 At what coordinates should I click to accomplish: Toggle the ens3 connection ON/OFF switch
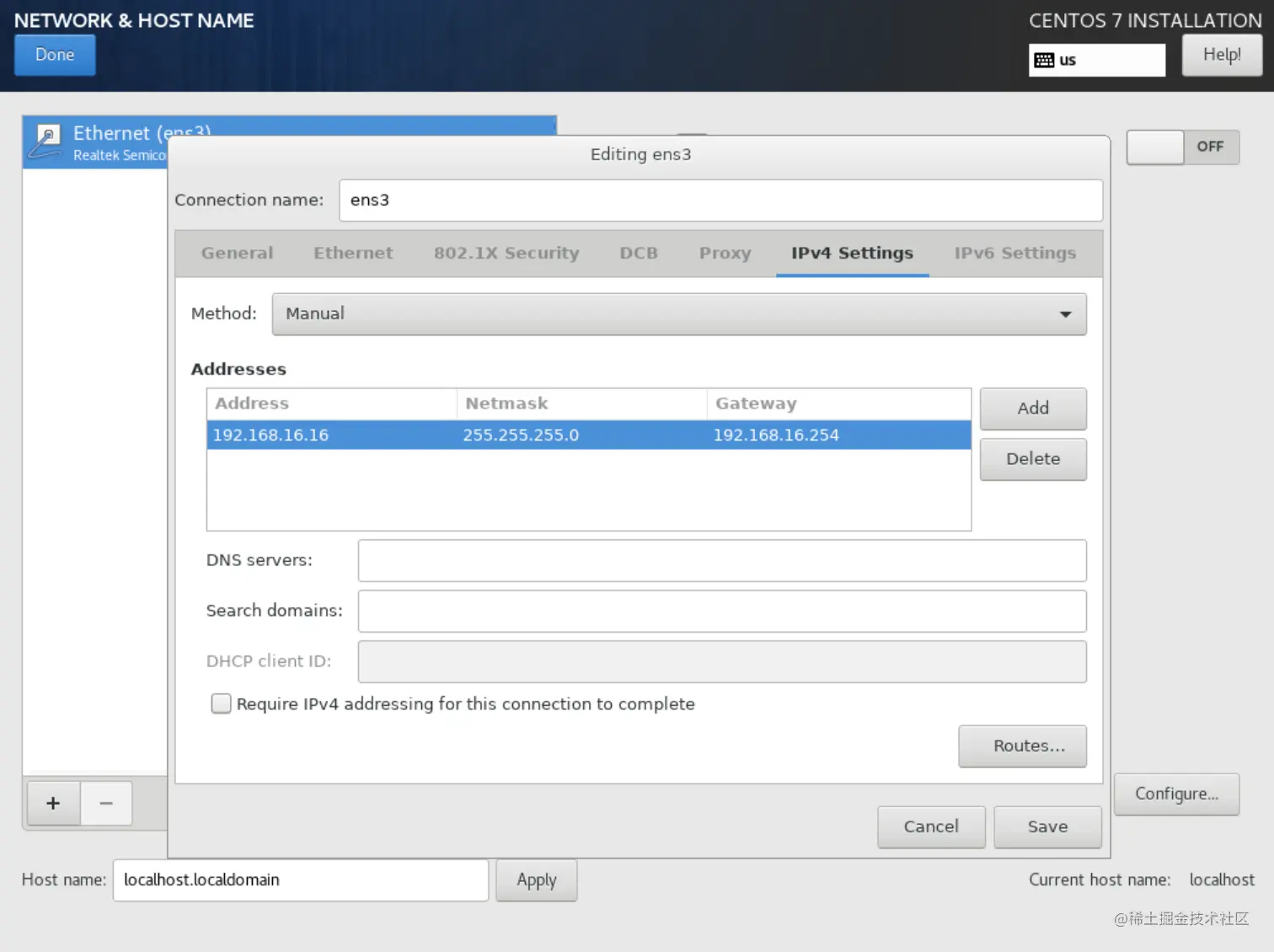(1183, 147)
